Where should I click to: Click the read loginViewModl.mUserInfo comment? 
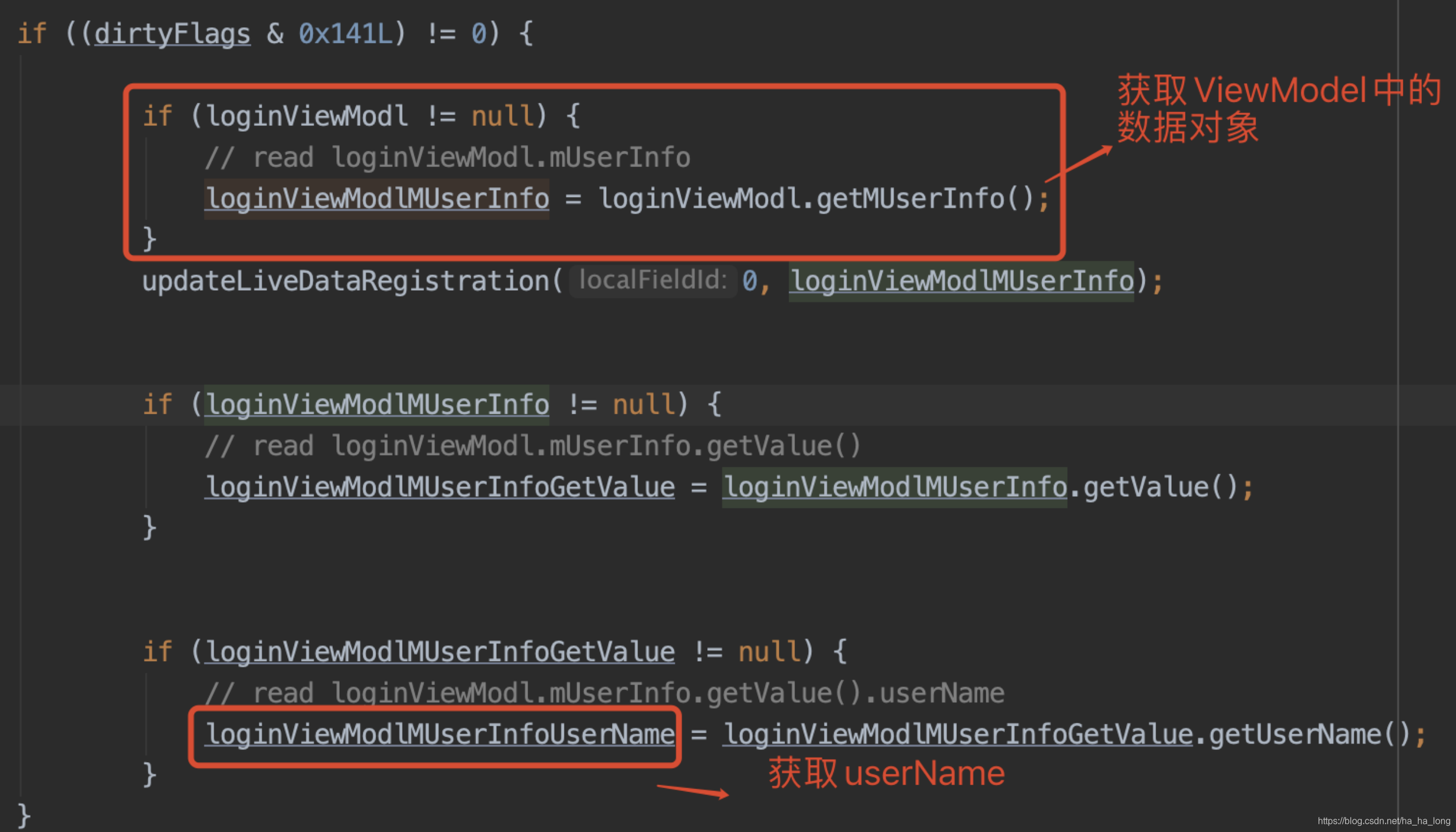click(x=448, y=158)
